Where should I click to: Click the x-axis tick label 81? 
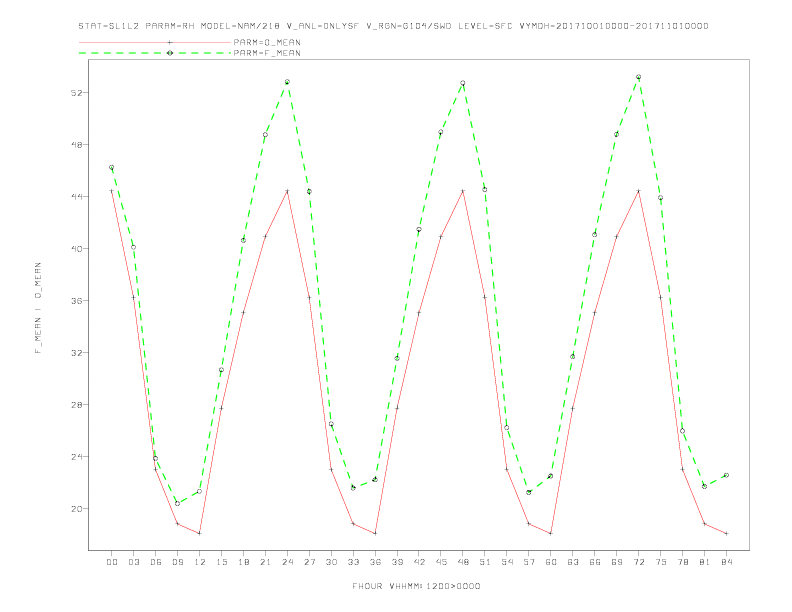coord(705,562)
